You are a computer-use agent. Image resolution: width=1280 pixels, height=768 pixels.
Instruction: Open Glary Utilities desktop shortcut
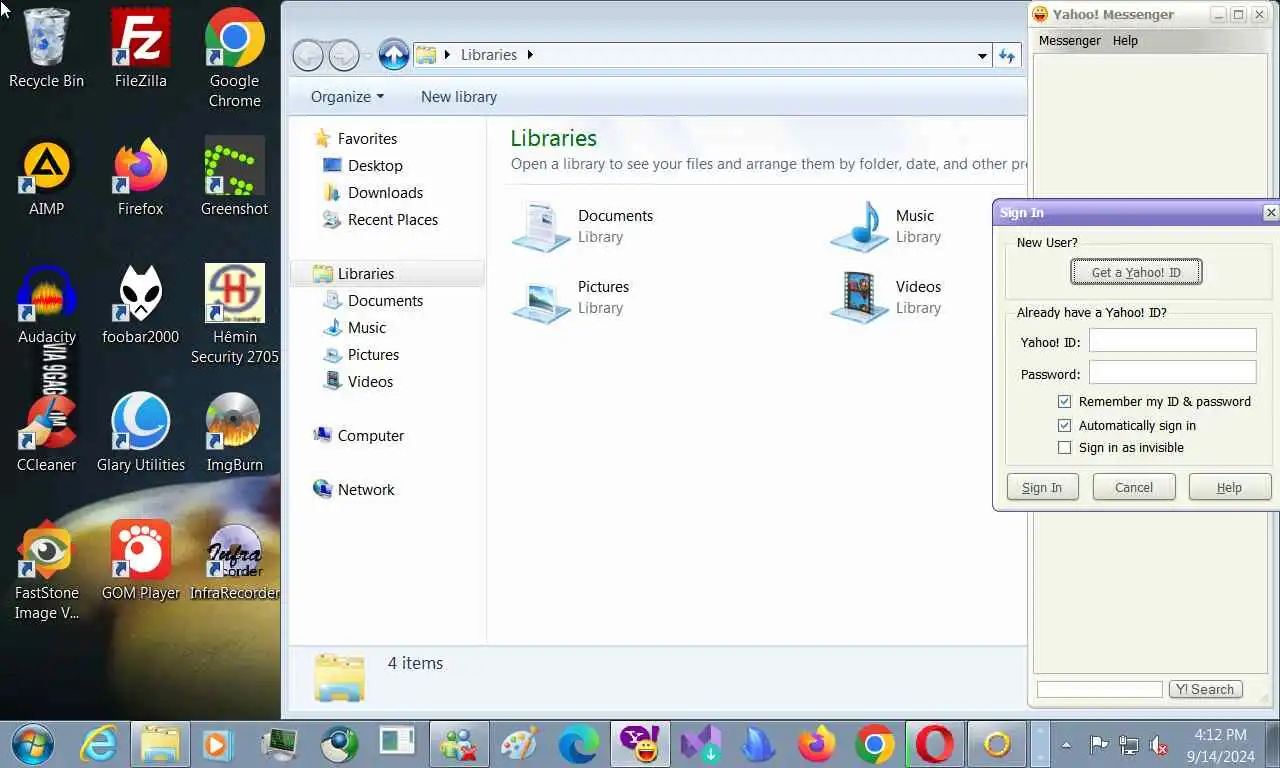click(140, 433)
